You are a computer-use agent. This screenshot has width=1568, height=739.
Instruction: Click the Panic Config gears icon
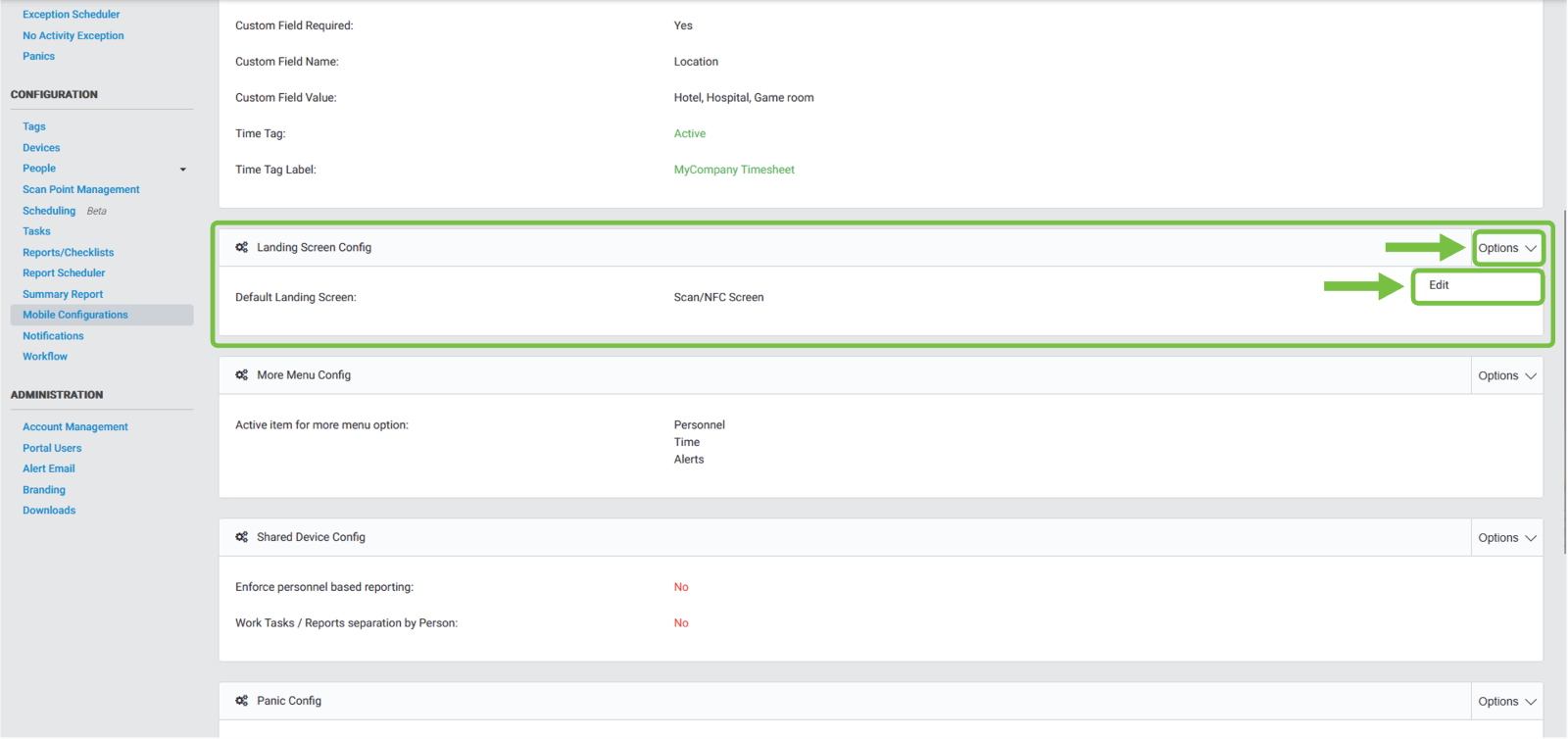pos(241,701)
